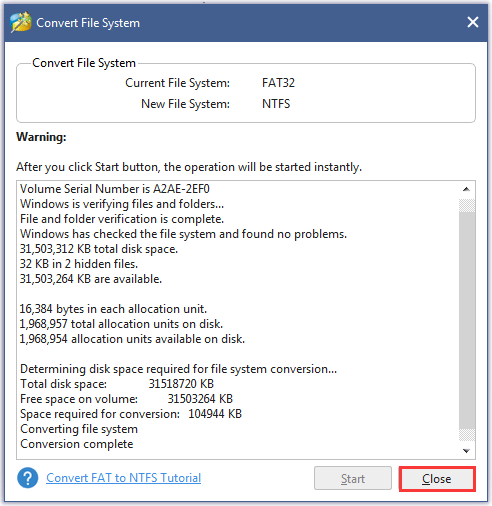Click the '16,384 bytes in each allocation unit' line

[x=113, y=309]
